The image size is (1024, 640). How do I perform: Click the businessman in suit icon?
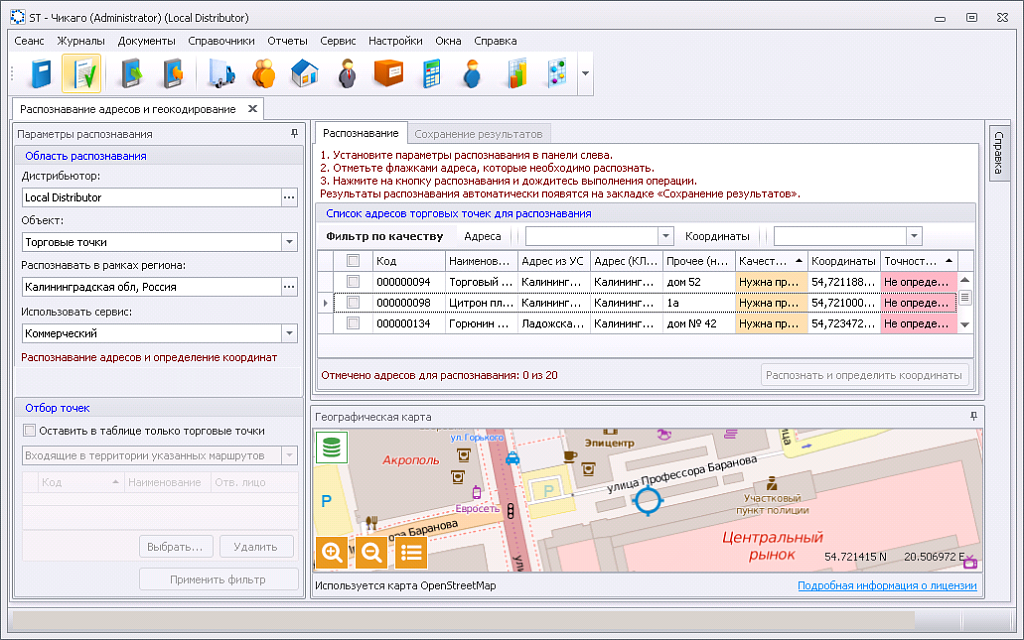tap(347, 73)
